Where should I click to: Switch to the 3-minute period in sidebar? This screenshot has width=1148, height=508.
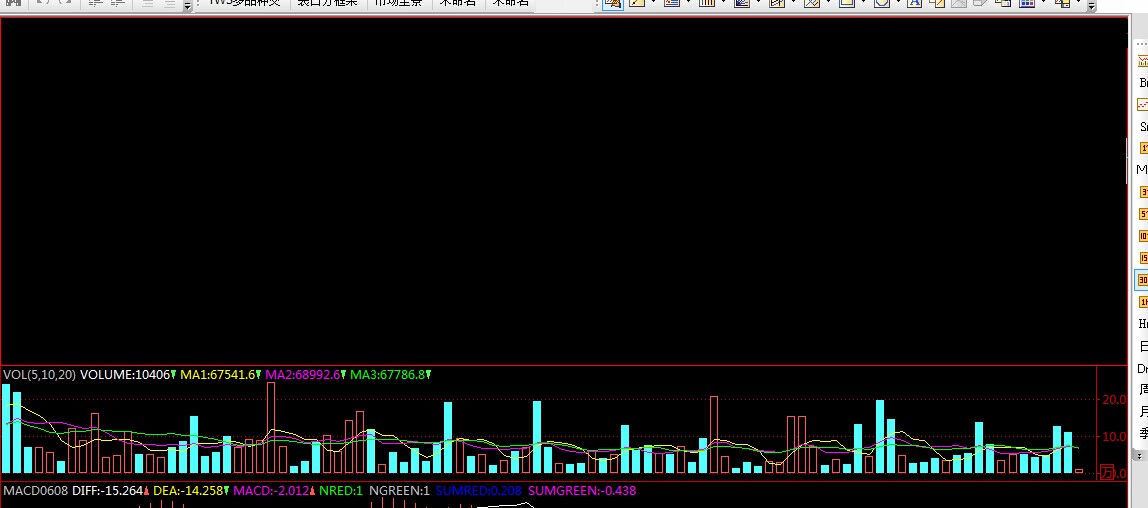1143,192
